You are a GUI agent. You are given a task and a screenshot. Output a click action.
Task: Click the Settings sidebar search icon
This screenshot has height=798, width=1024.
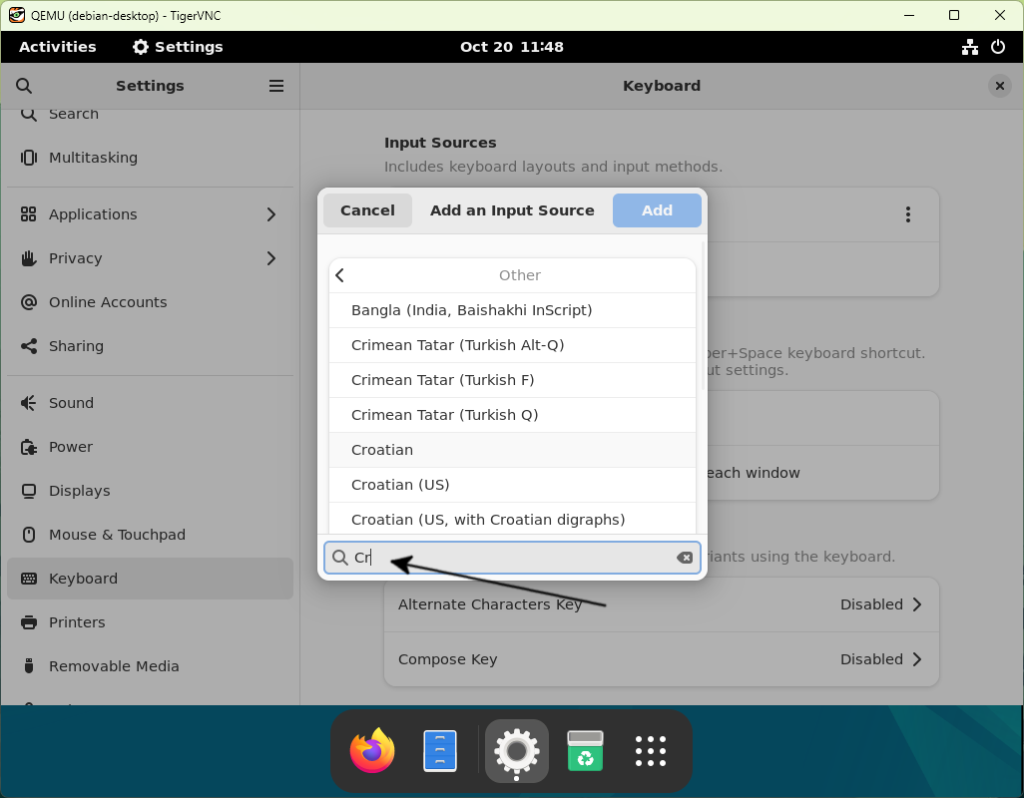(x=24, y=86)
